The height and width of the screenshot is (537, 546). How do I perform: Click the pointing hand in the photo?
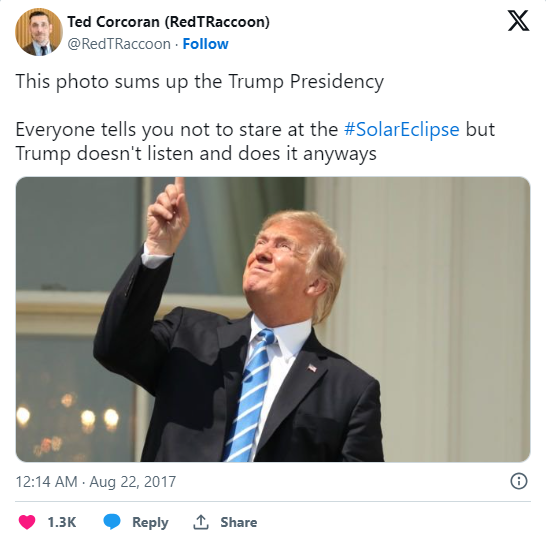(x=168, y=217)
